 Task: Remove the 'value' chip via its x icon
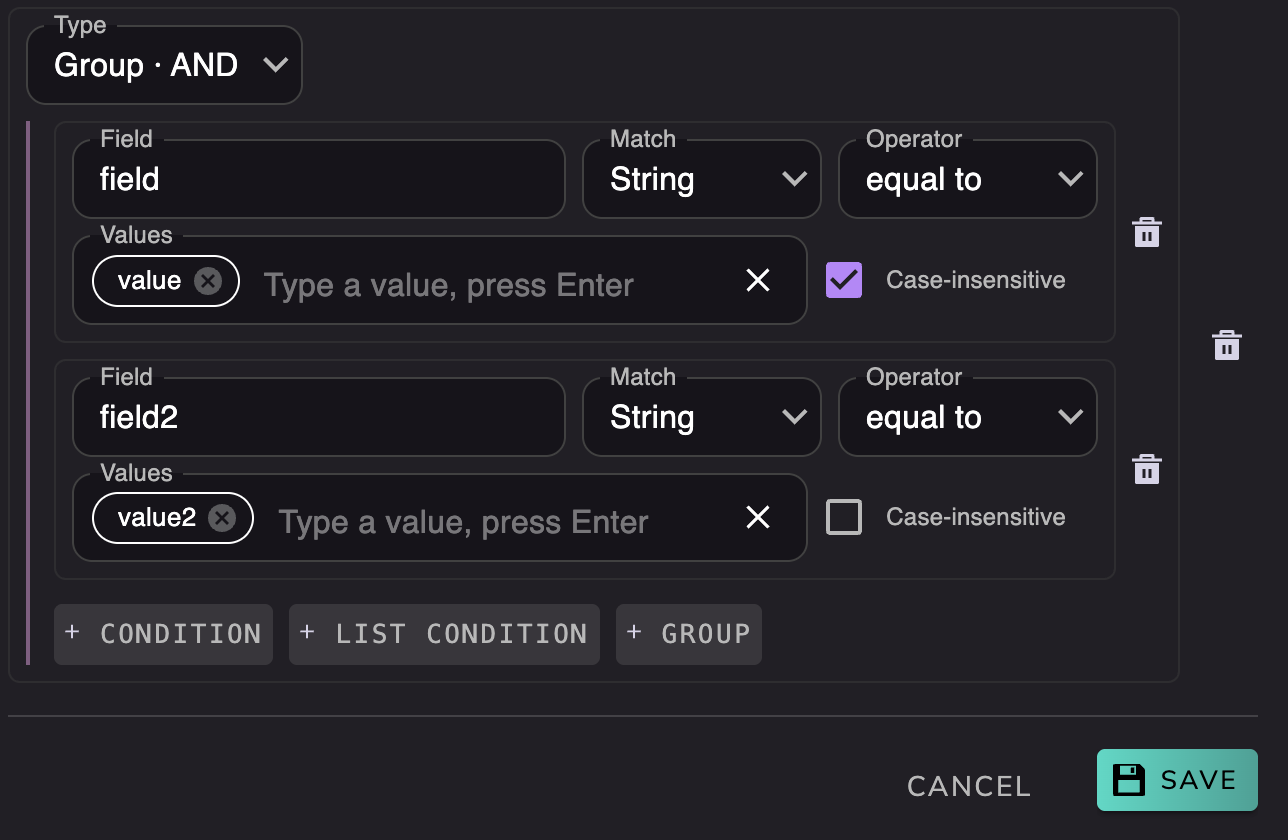[x=207, y=281]
